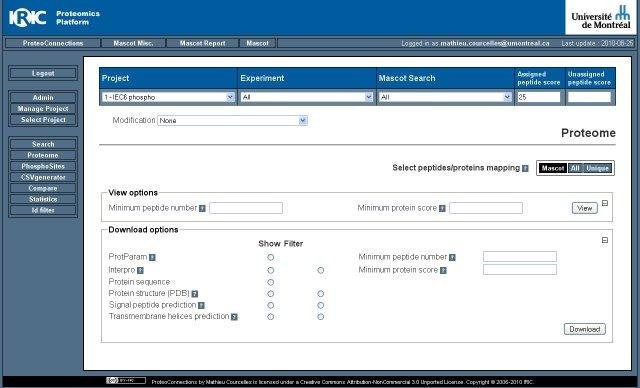This screenshot has height=388, width=640.
Task: Click the Creative Commons license badge
Action: (x=126, y=381)
